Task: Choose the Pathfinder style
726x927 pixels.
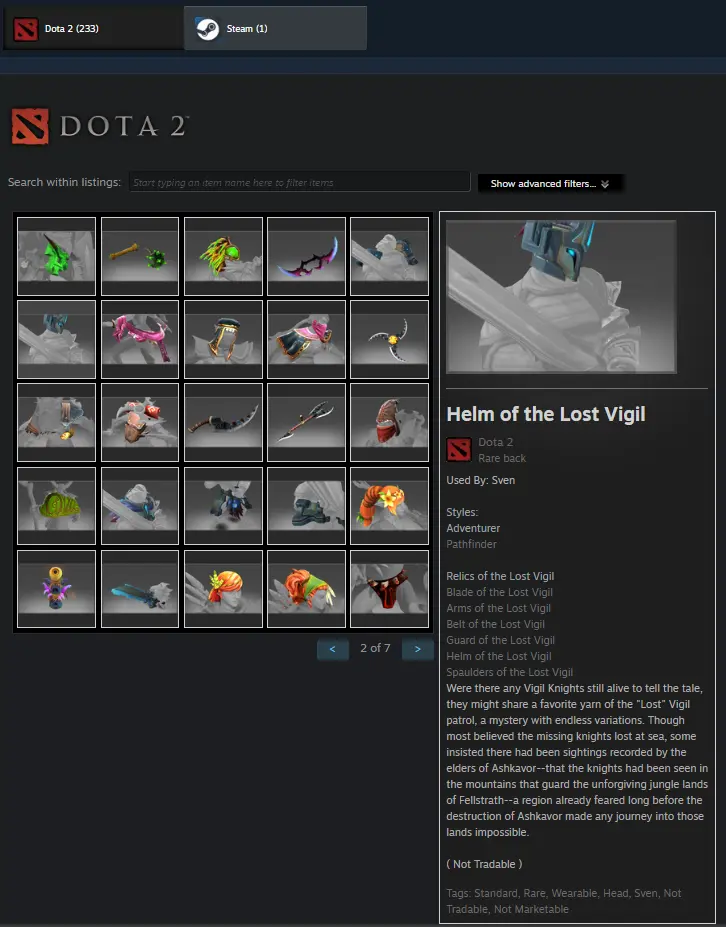Action: pos(471,544)
